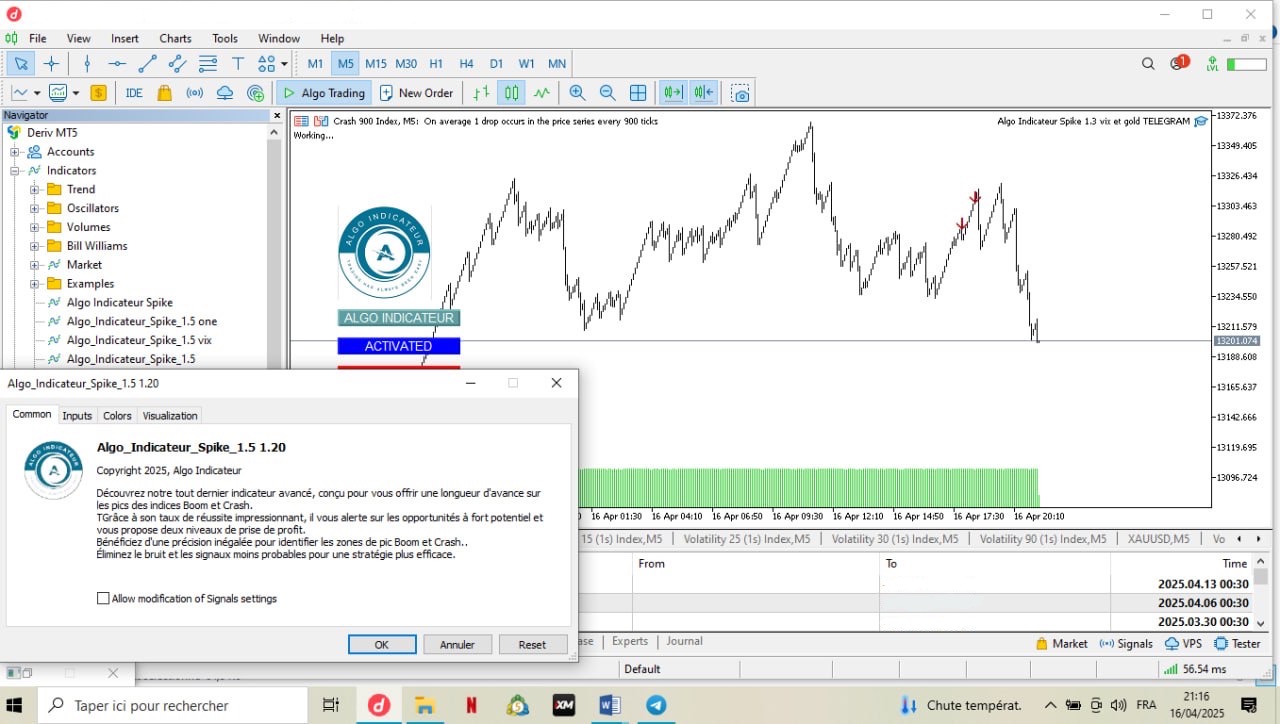
Task: Open the Charts menu
Action: coord(175,38)
